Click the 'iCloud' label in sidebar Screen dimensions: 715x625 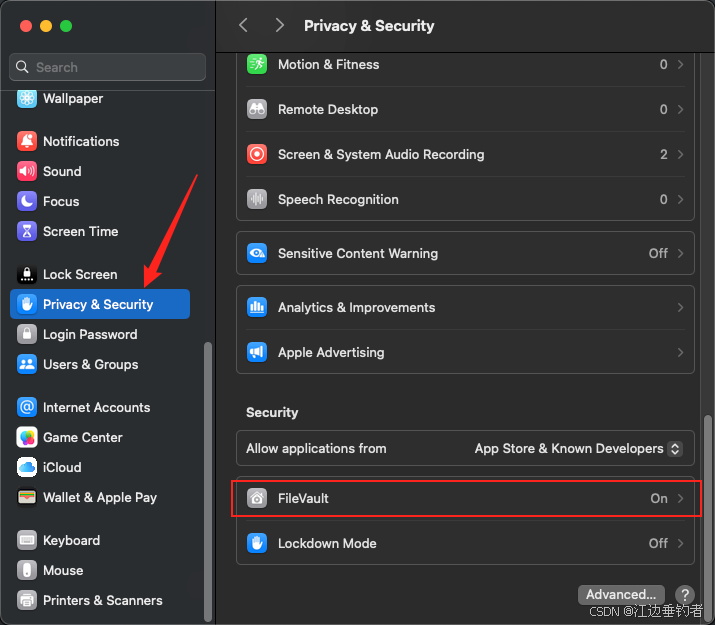point(62,467)
